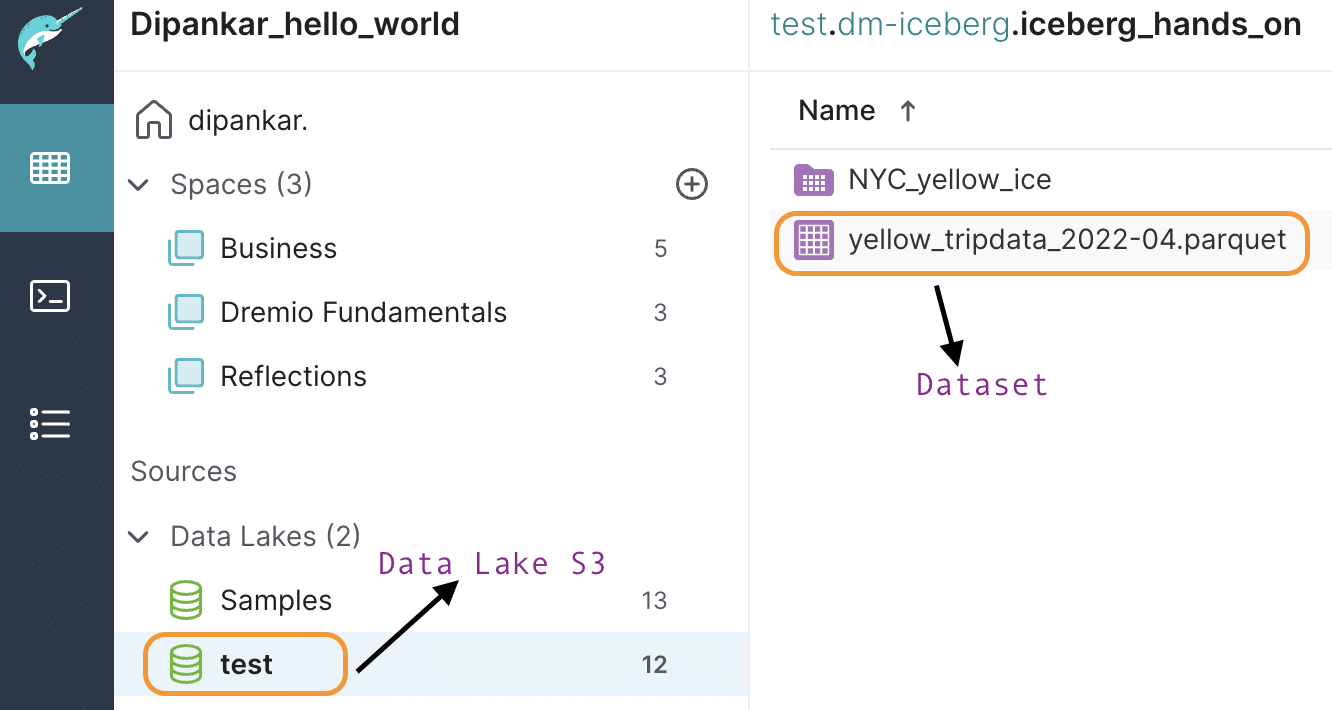This screenshot has width=1332, height=710.
Task: Select yellow_tripdata_2022-04.parquet dataset row
Action: pos(1065,240)
